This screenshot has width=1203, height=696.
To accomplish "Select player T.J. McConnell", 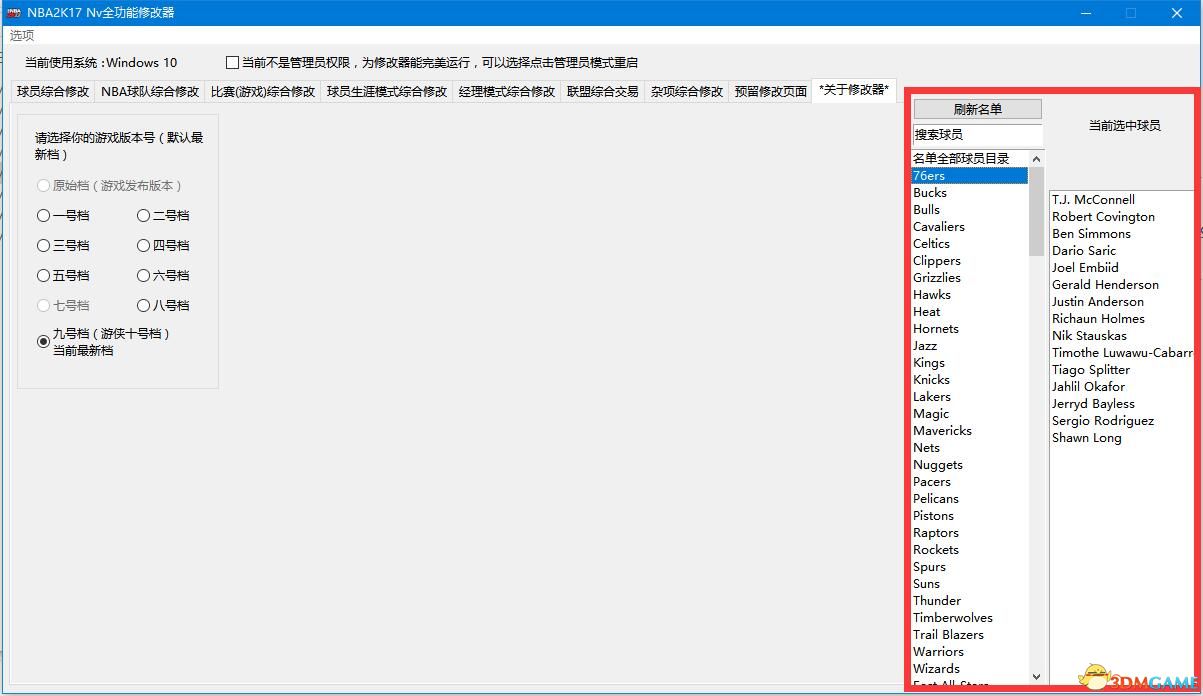I will coord(1122,200).
